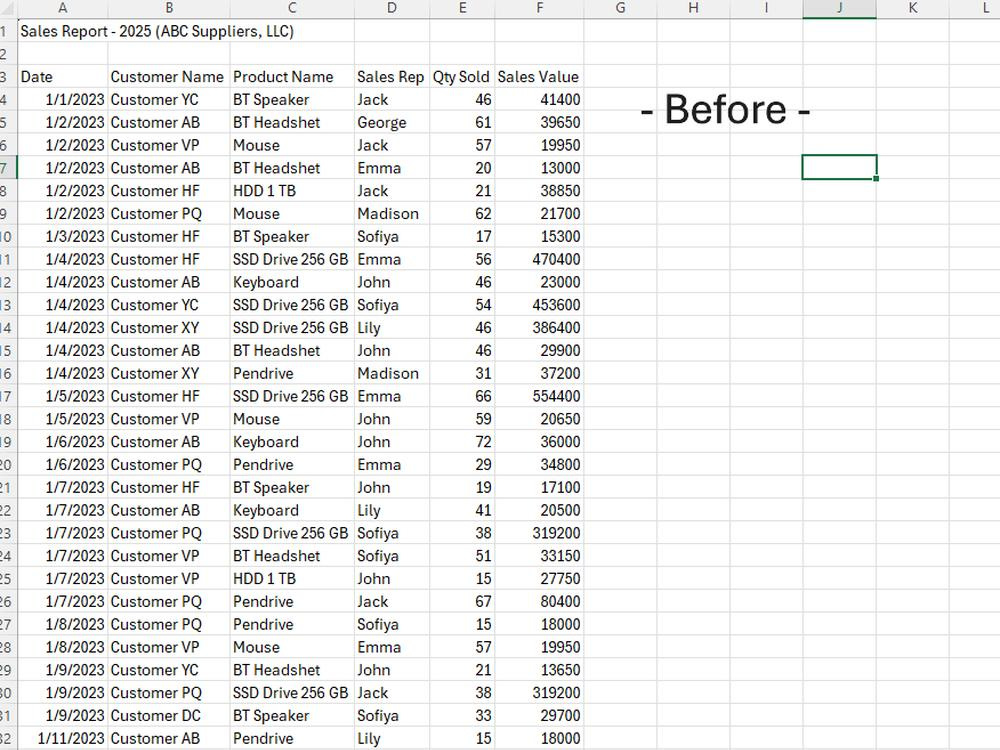
Task: Select the Sales Value header cell
Action: click(540, 77)
